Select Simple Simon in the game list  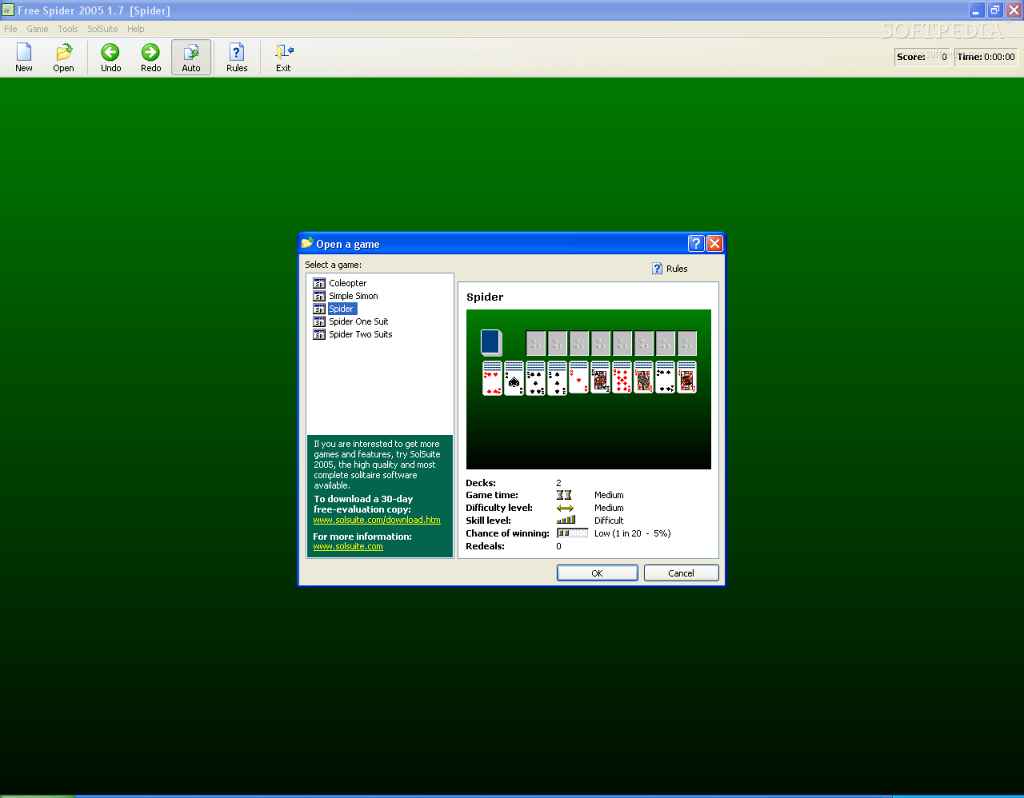click(353, 296)
